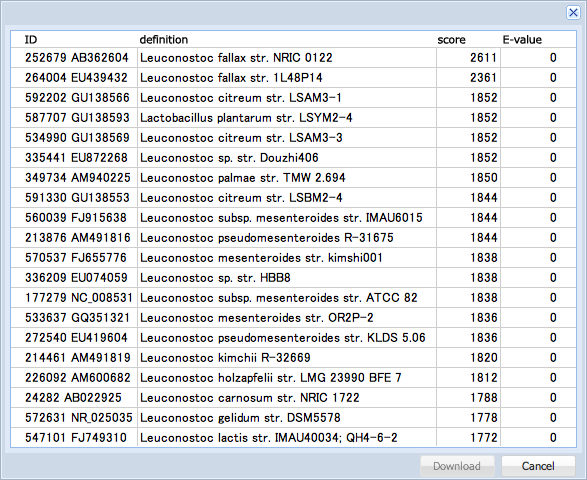This screenshot has height=480, width=587.
Task: Sort by the definition column header
Action: (287, 39)
